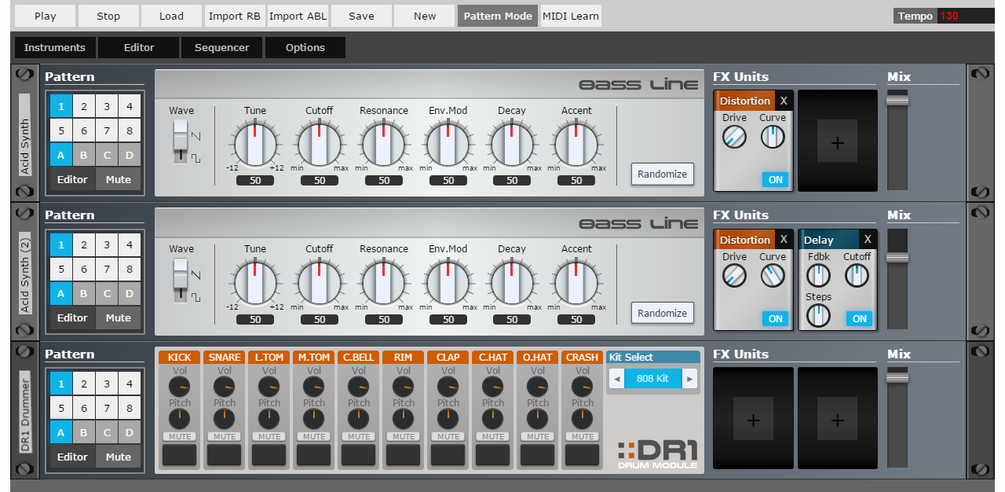Add FX unit in first Acid Synth's empty slot
Image resolution: width=1005 pixels, height=492 pixels.
[x=837, y=143]
